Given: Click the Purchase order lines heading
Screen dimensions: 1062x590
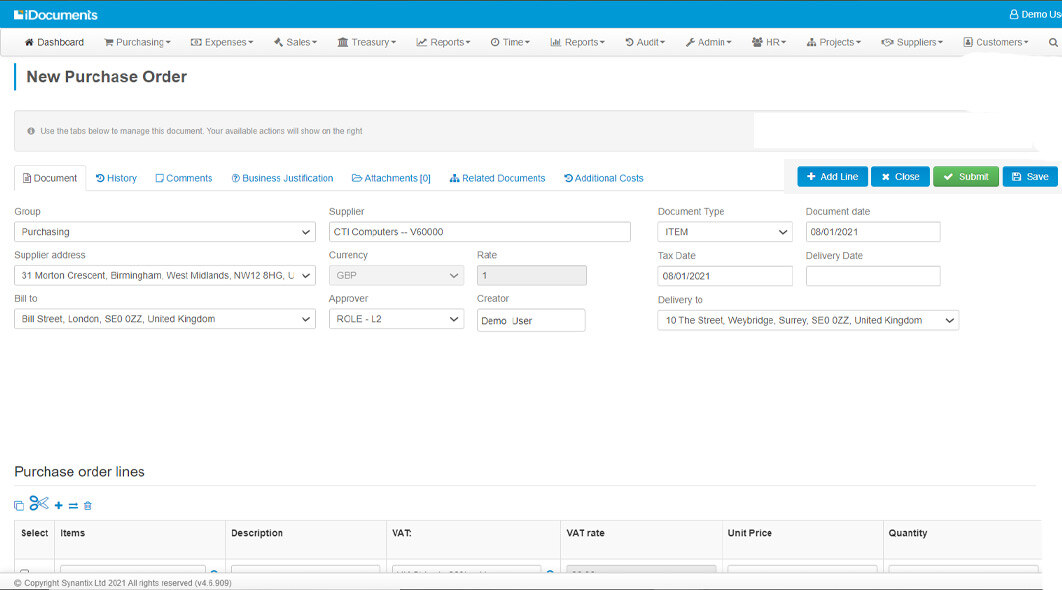Looking at the screenshot, I should (x=79, y=471).
